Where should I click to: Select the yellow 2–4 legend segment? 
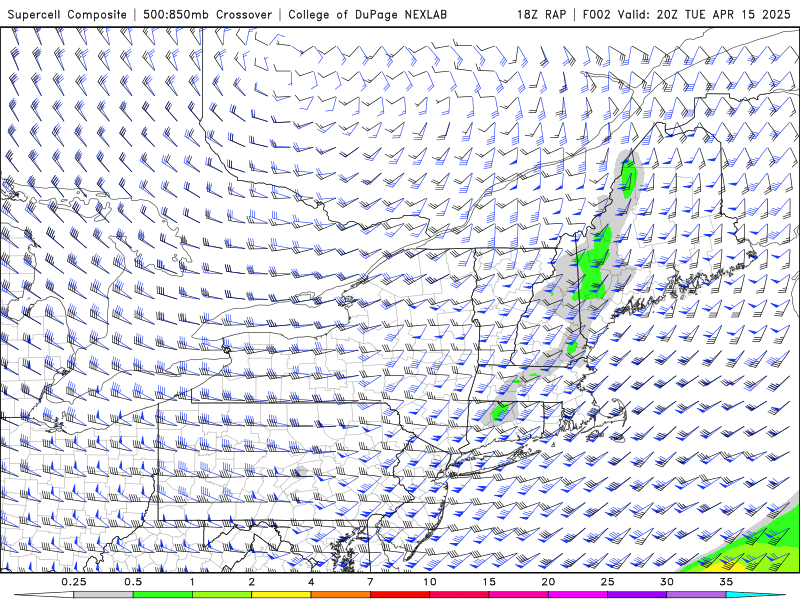click(x=281, y=595)
